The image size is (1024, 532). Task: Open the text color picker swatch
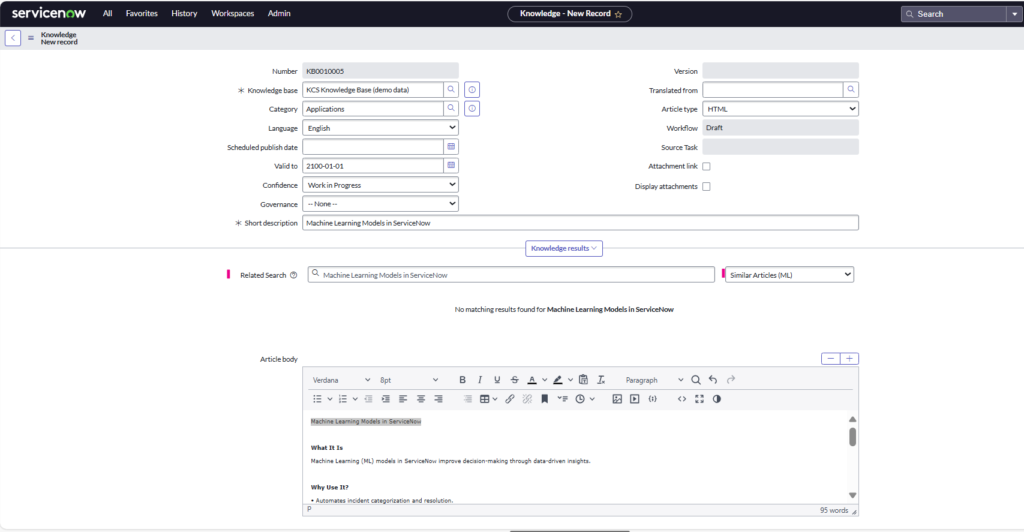click(531, 380)
